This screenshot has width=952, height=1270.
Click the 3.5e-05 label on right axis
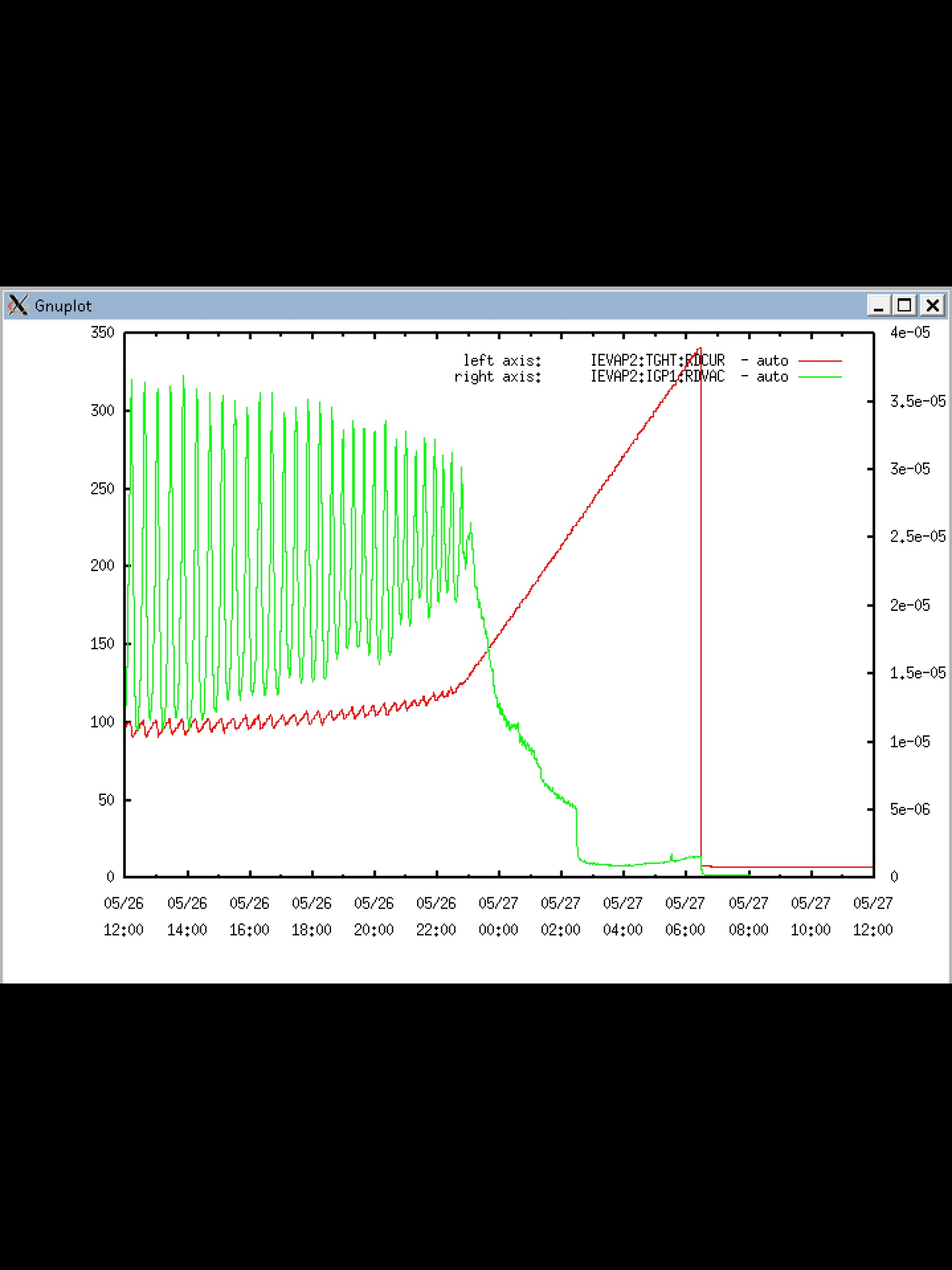point(918,401)
